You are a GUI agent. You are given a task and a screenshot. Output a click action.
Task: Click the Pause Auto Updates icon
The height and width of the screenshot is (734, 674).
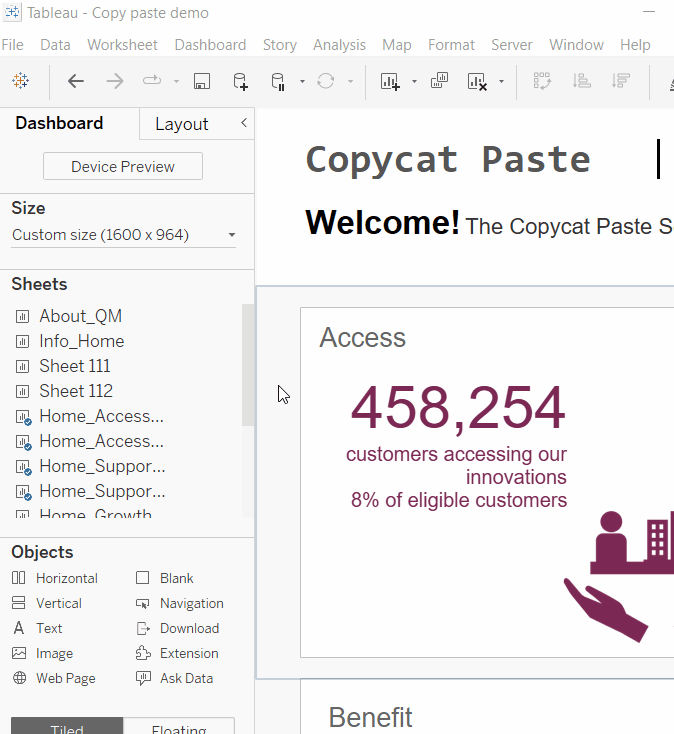click(x=279, y=81)
